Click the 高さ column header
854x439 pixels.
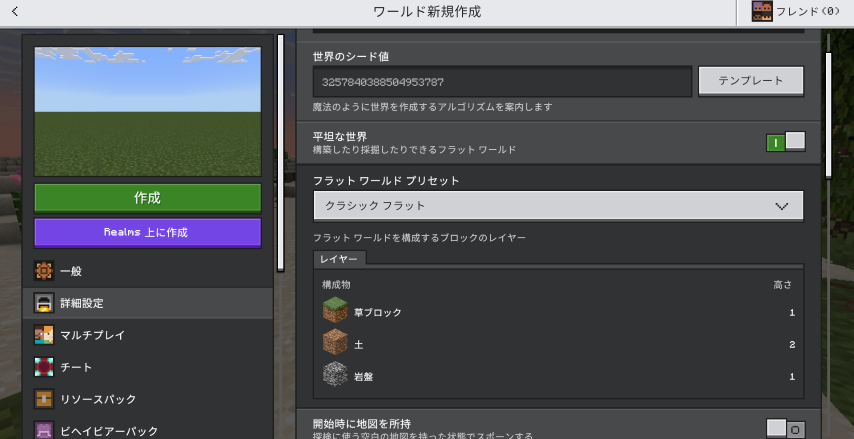point(783,285)
